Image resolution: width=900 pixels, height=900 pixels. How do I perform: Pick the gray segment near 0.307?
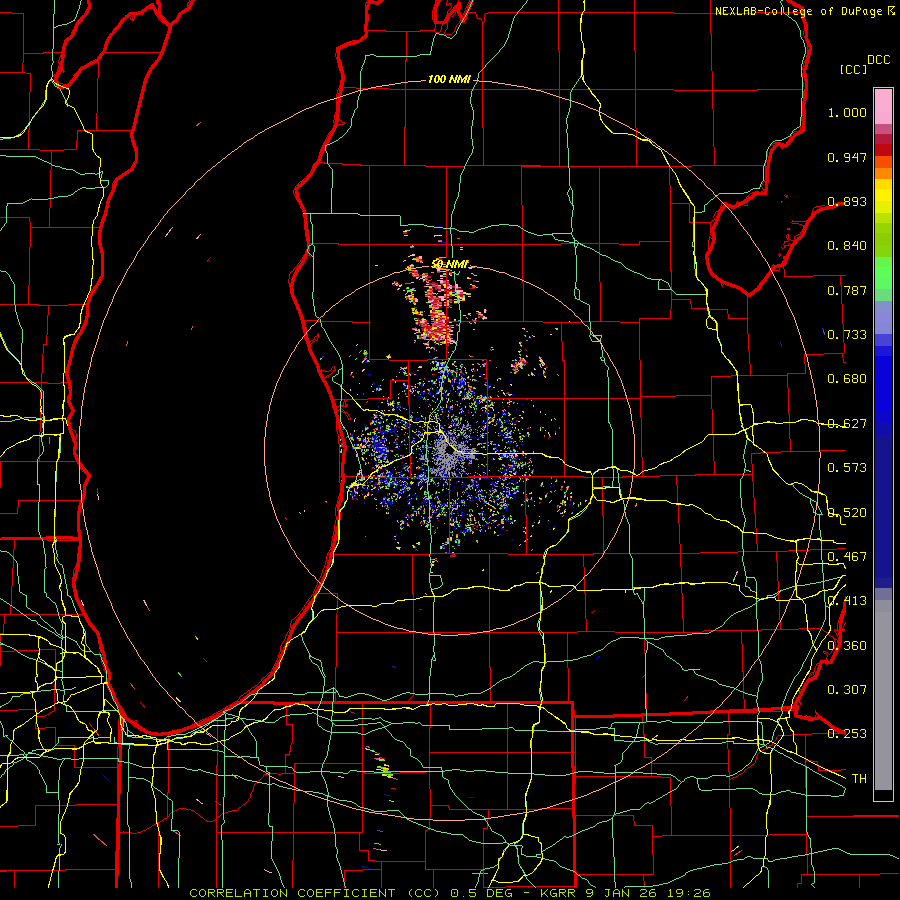coord(883,695)
